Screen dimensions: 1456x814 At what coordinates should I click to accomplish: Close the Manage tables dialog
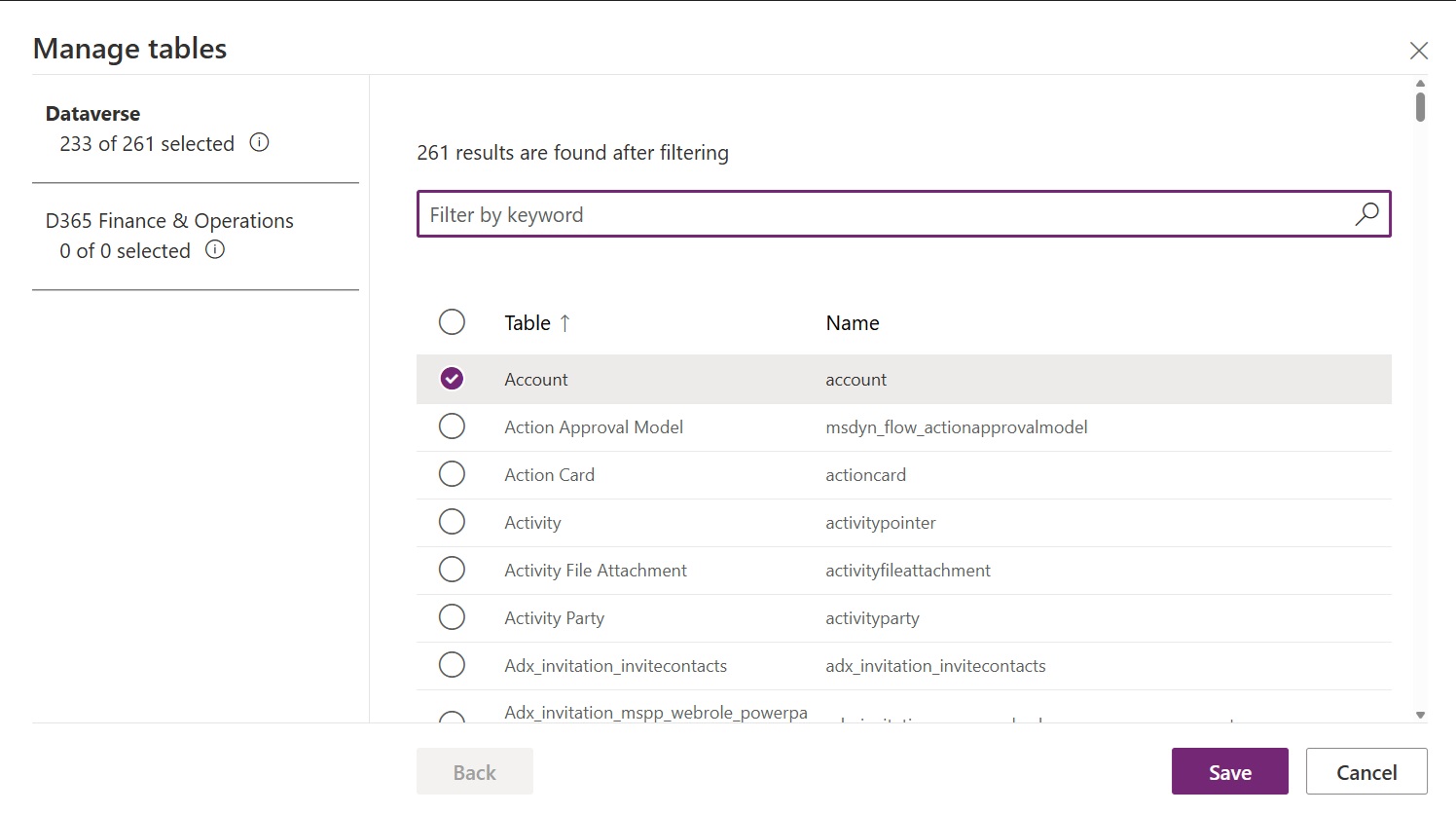(1419, 50)
